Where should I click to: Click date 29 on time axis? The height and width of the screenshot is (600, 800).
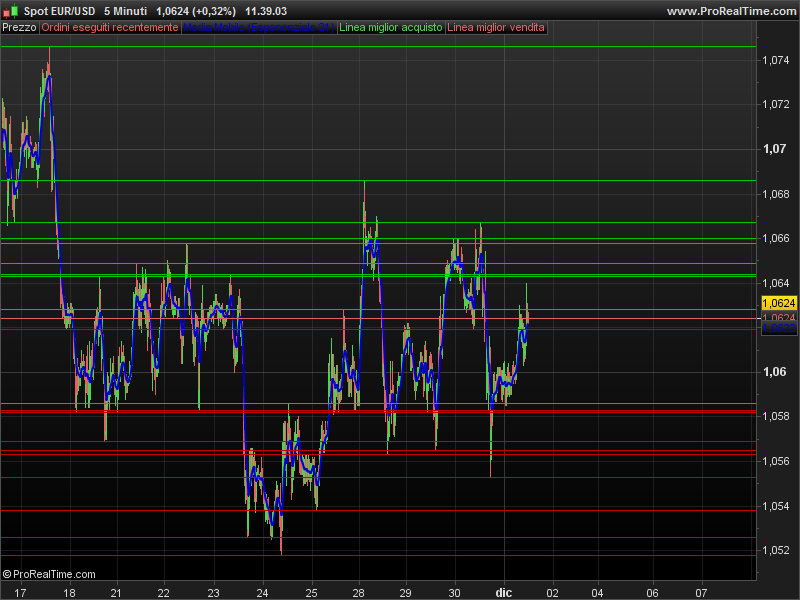click(405, 593)
